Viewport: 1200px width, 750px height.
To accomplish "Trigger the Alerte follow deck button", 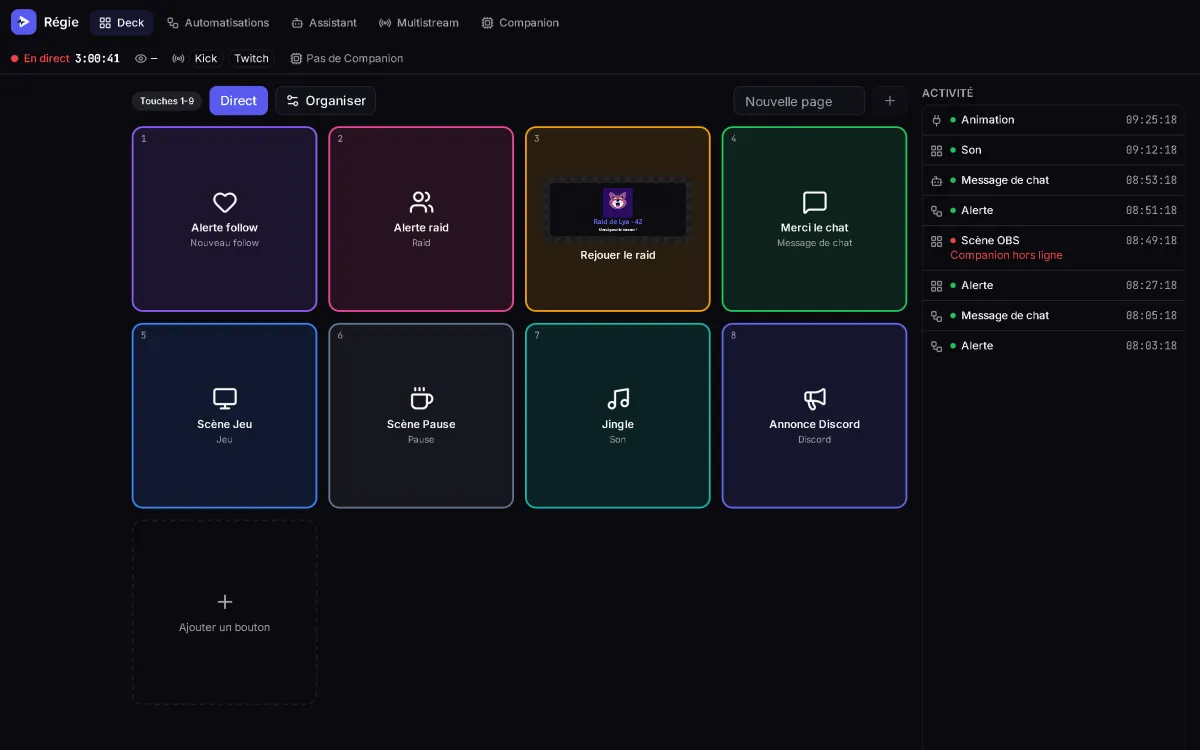I will [x=225, y=219].
